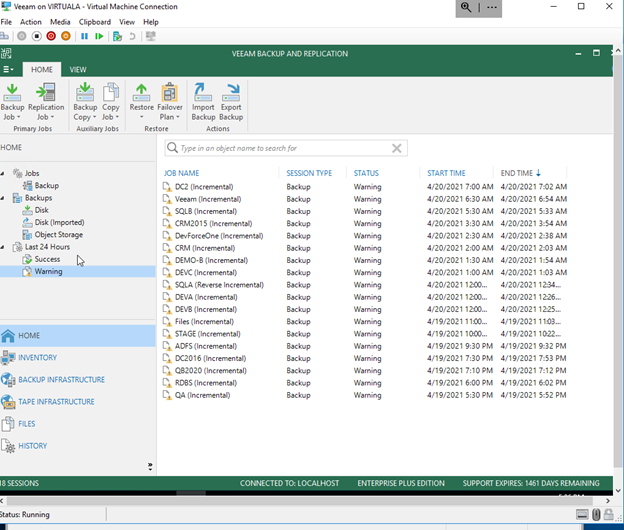Pause the virtual machine
This screenshot has height=530, width=624.
coord(84,36)
